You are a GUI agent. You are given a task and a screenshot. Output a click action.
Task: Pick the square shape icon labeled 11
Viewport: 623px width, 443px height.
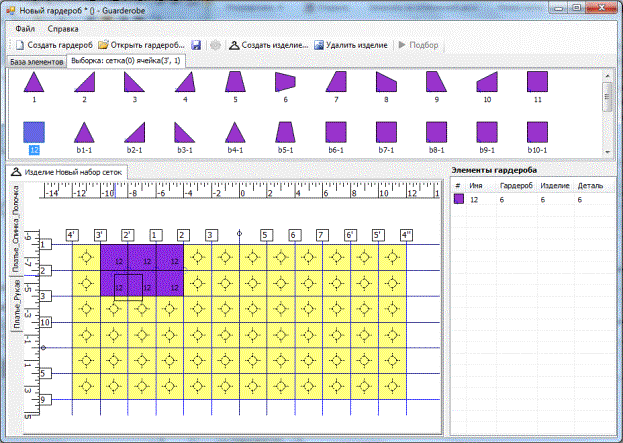[x=537, y=82]
